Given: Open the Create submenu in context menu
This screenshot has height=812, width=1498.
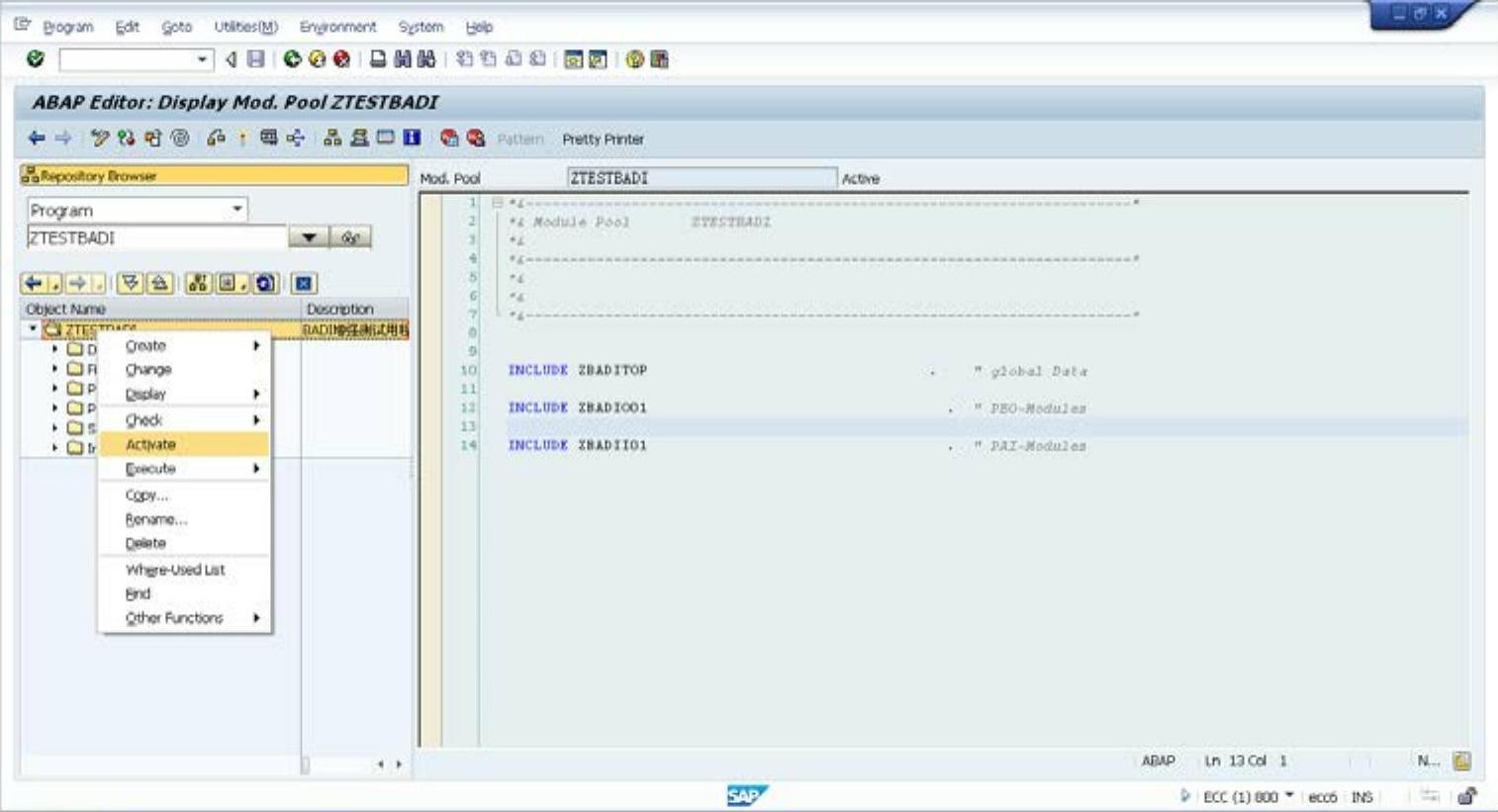Looking at the screenshot, I should tap(184, 346).
